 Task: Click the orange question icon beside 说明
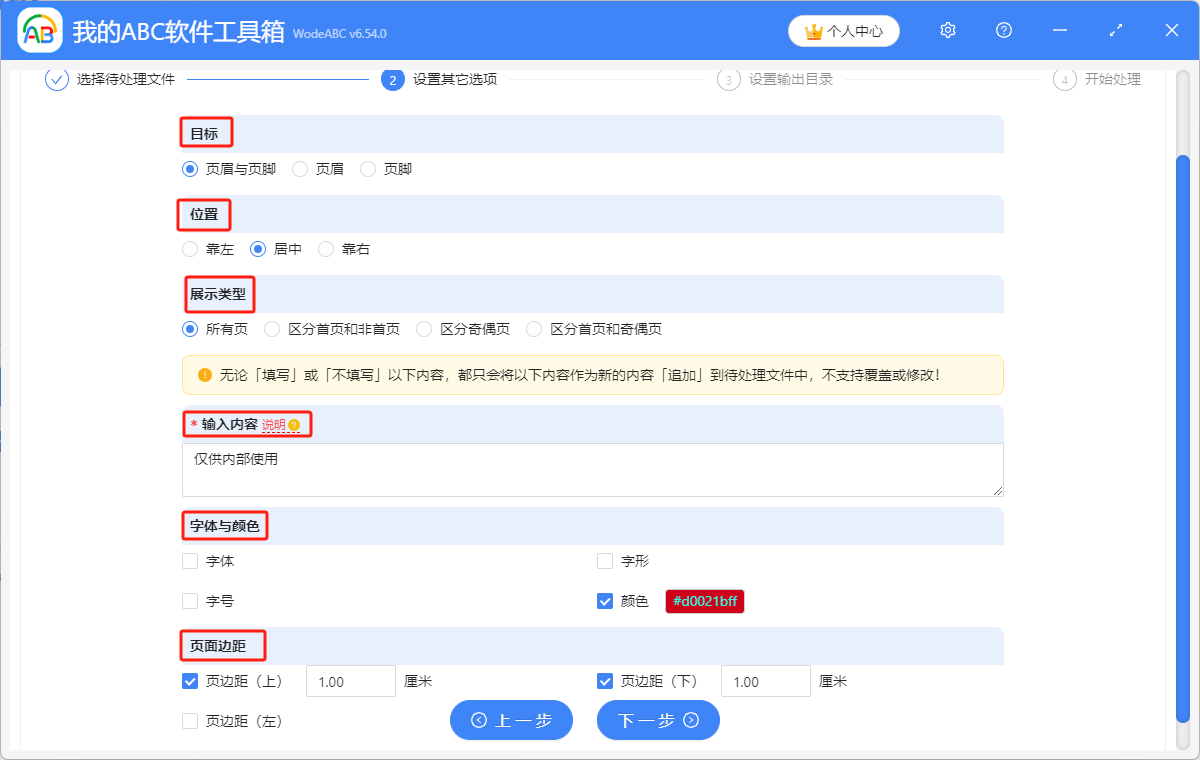(292, 424)
